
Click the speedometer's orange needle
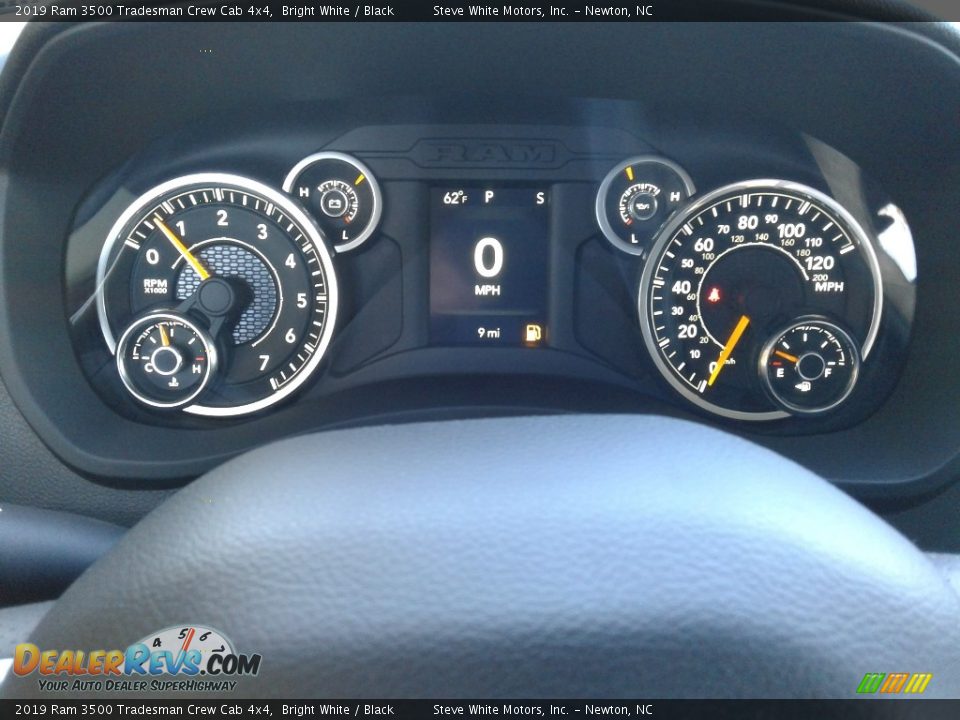pyautogui.click(x=730, y=349)
